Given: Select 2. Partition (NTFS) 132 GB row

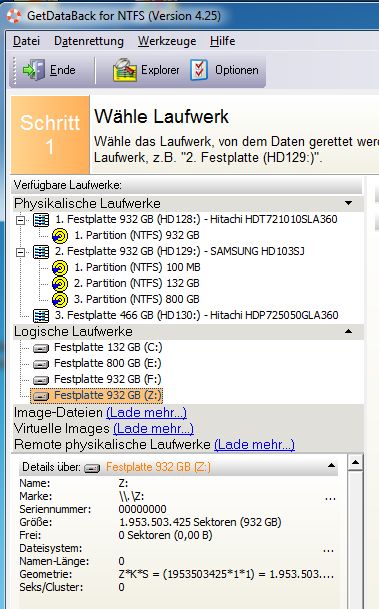Looking at the screenshot, I should 137,283.
